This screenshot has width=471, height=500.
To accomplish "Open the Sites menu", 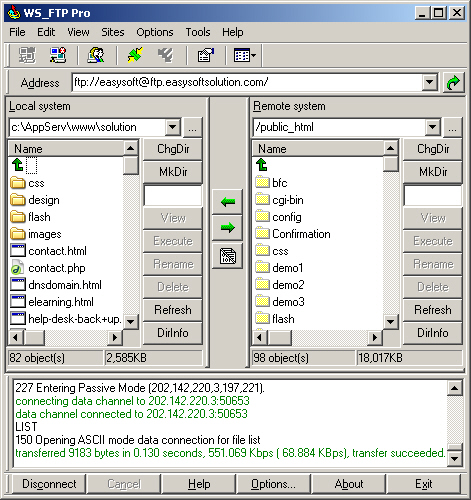I will tap(113, 32).
